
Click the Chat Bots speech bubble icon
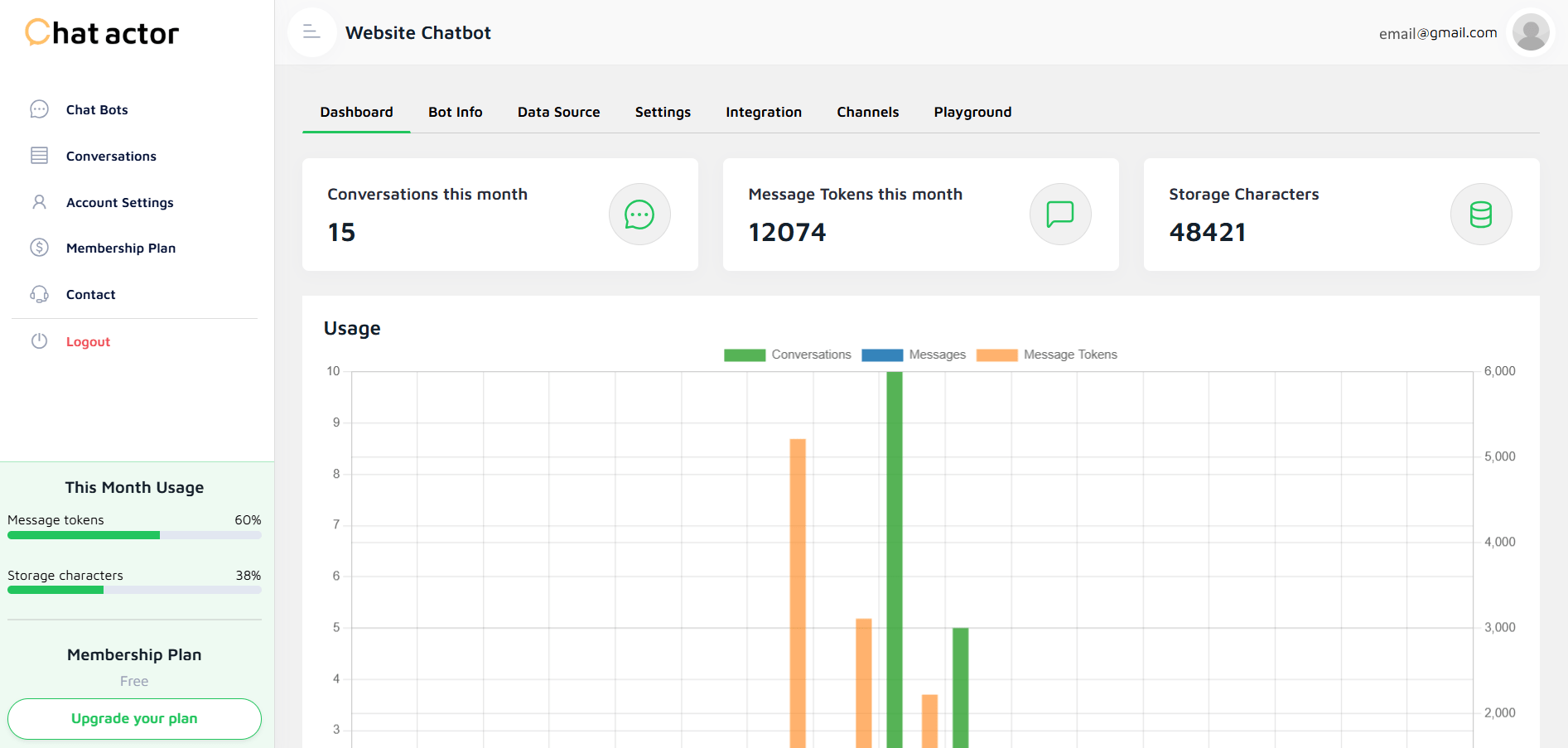tap(39, 109)
